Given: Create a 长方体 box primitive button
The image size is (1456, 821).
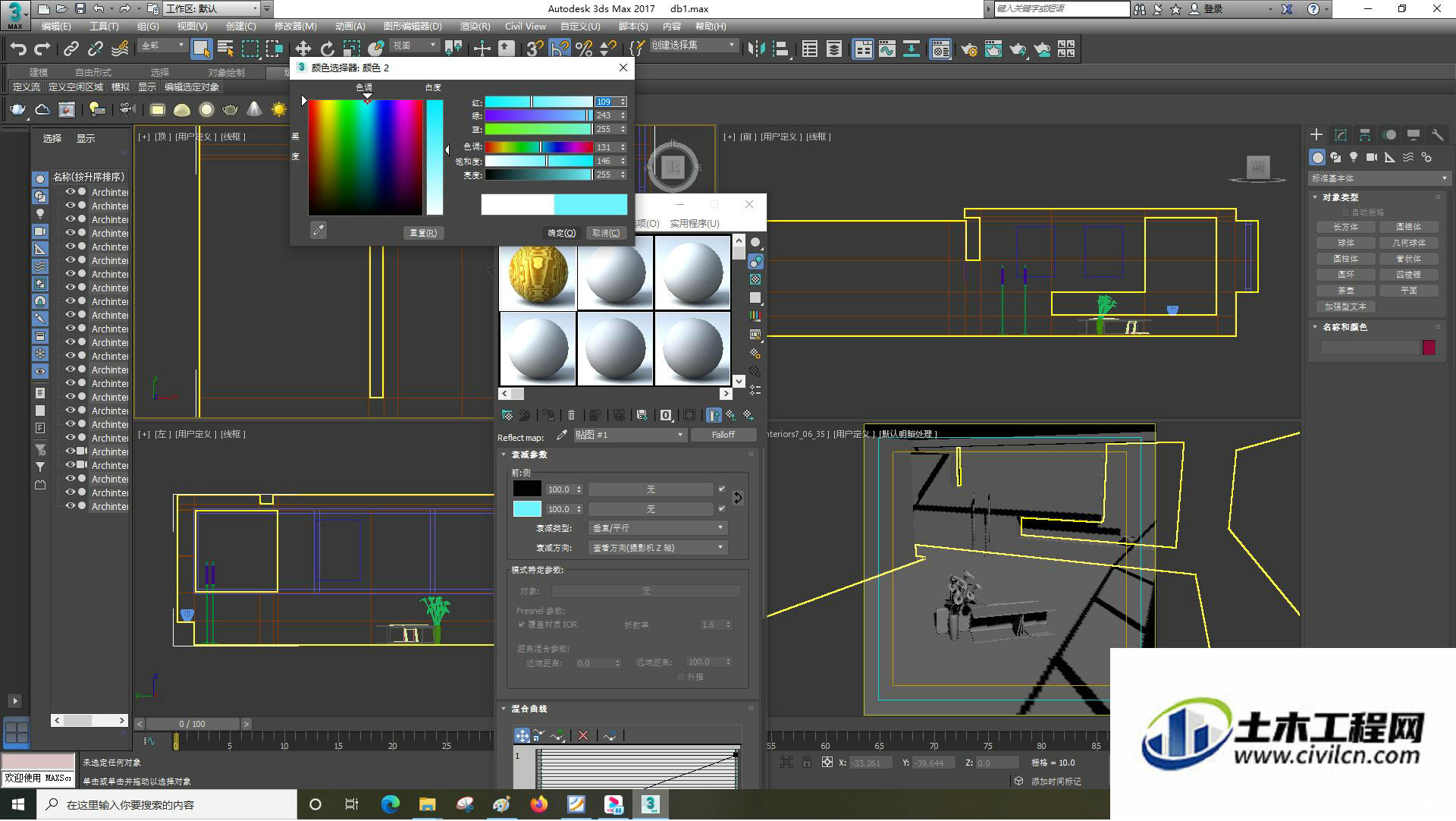Looking at the screenshot, I should [1345, 227].
